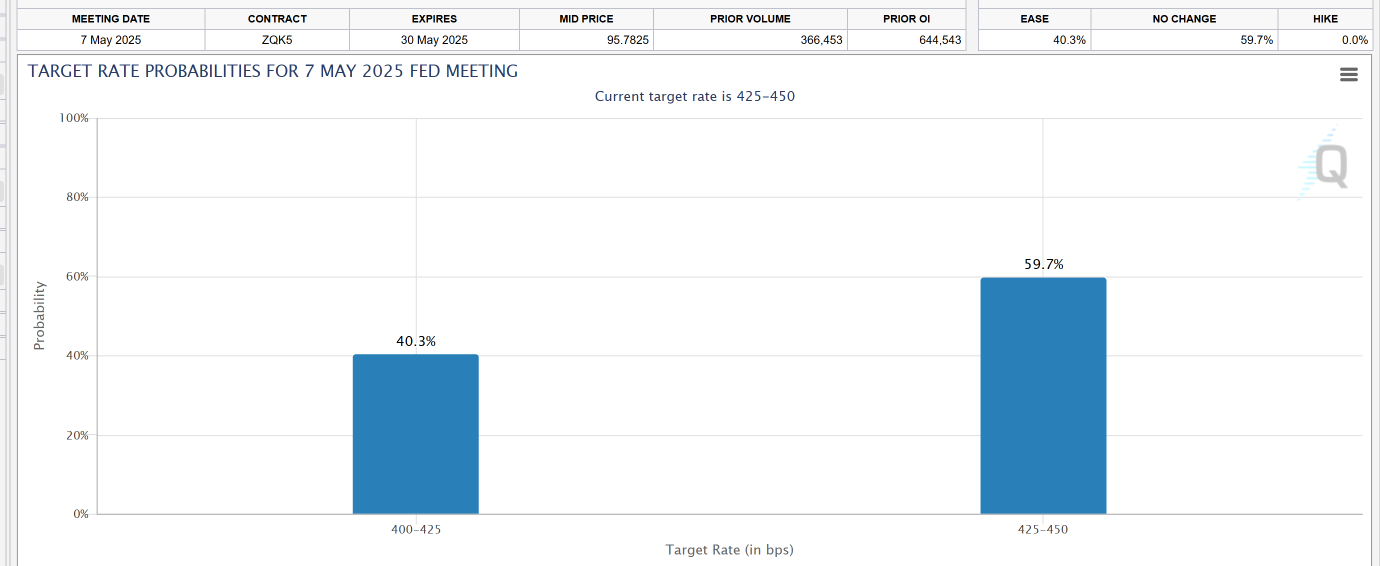Click the 80% y-axis tick label

[78, 197]
